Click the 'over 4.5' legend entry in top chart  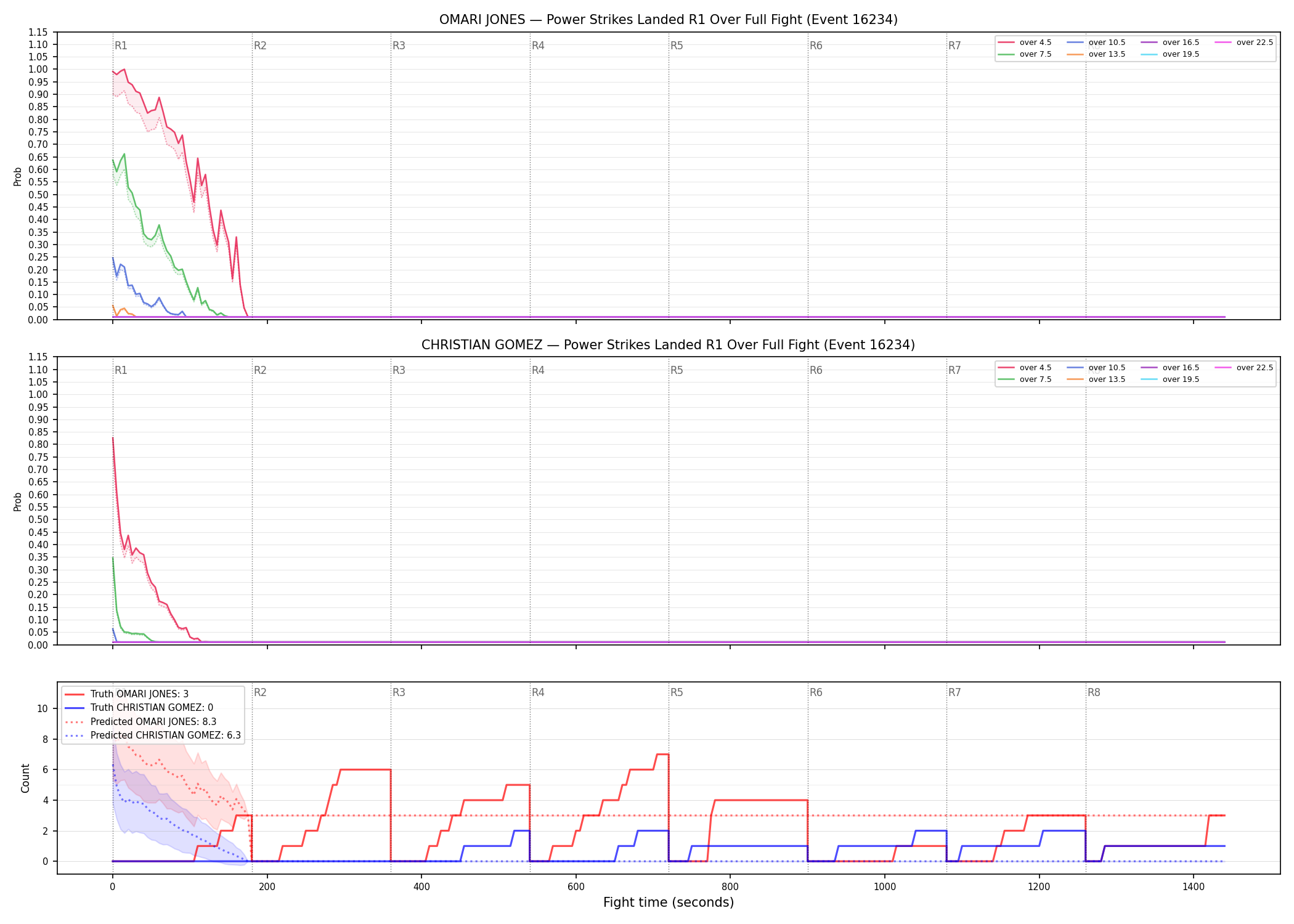pos(1025,43)
